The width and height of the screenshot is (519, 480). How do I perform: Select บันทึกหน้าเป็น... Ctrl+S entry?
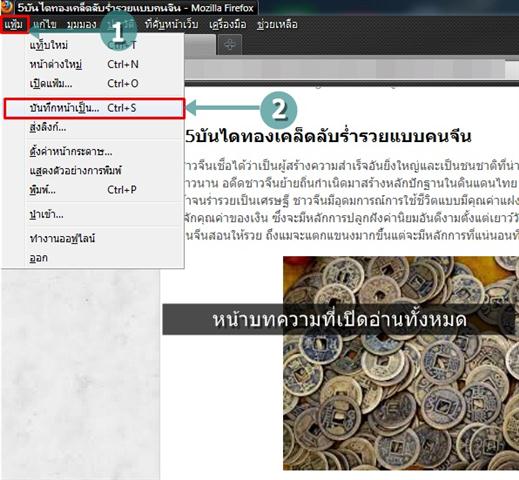[x=94, y=108]
